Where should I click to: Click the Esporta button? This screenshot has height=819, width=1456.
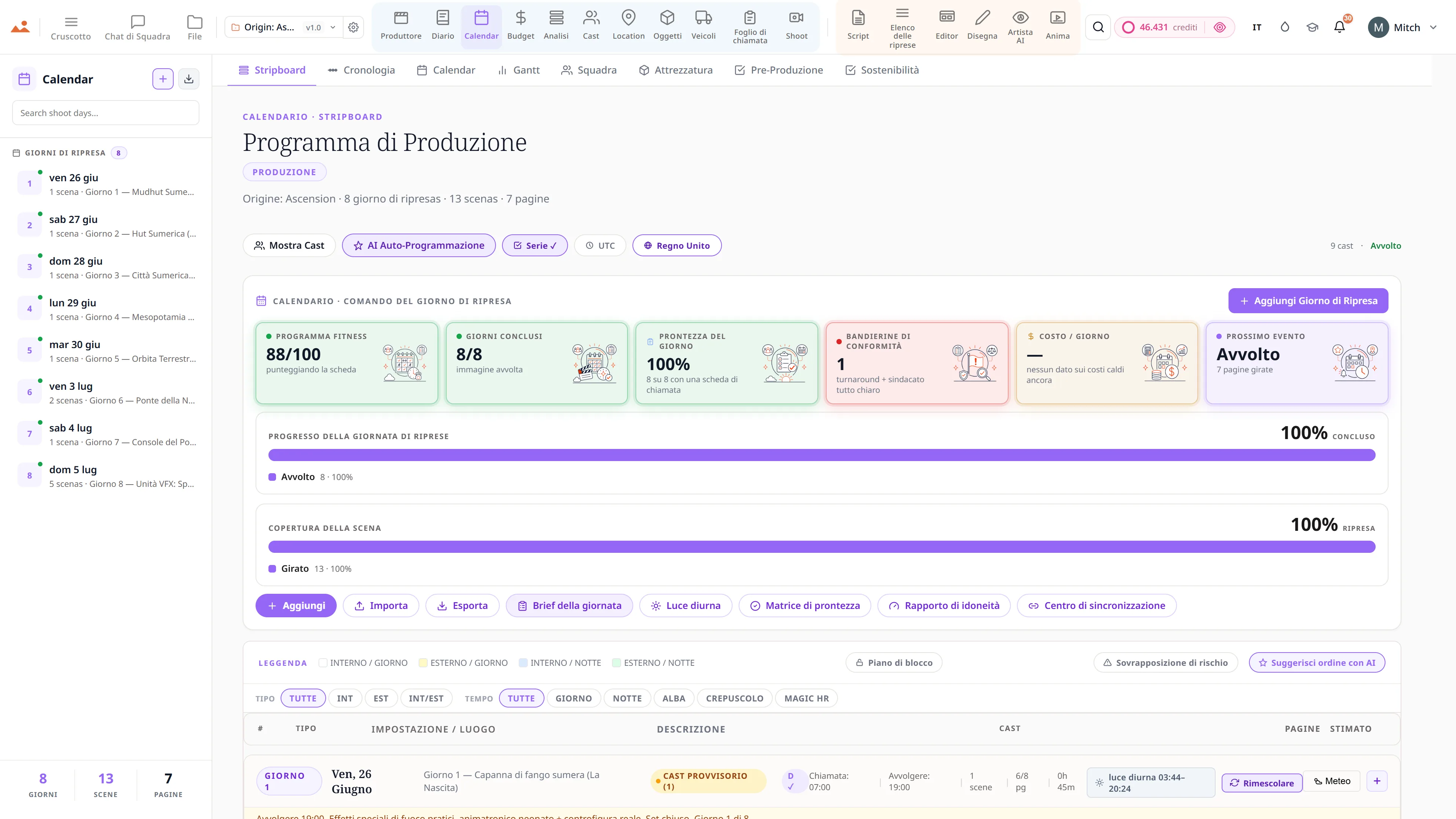[x=462, y=606]
